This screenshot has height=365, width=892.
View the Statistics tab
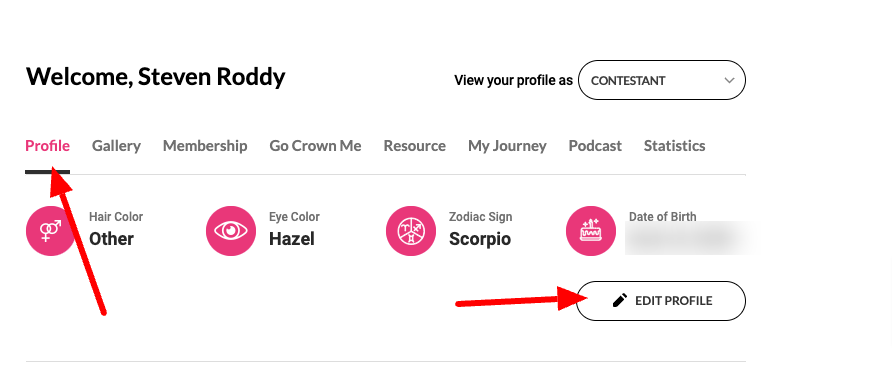coord(674,146)
